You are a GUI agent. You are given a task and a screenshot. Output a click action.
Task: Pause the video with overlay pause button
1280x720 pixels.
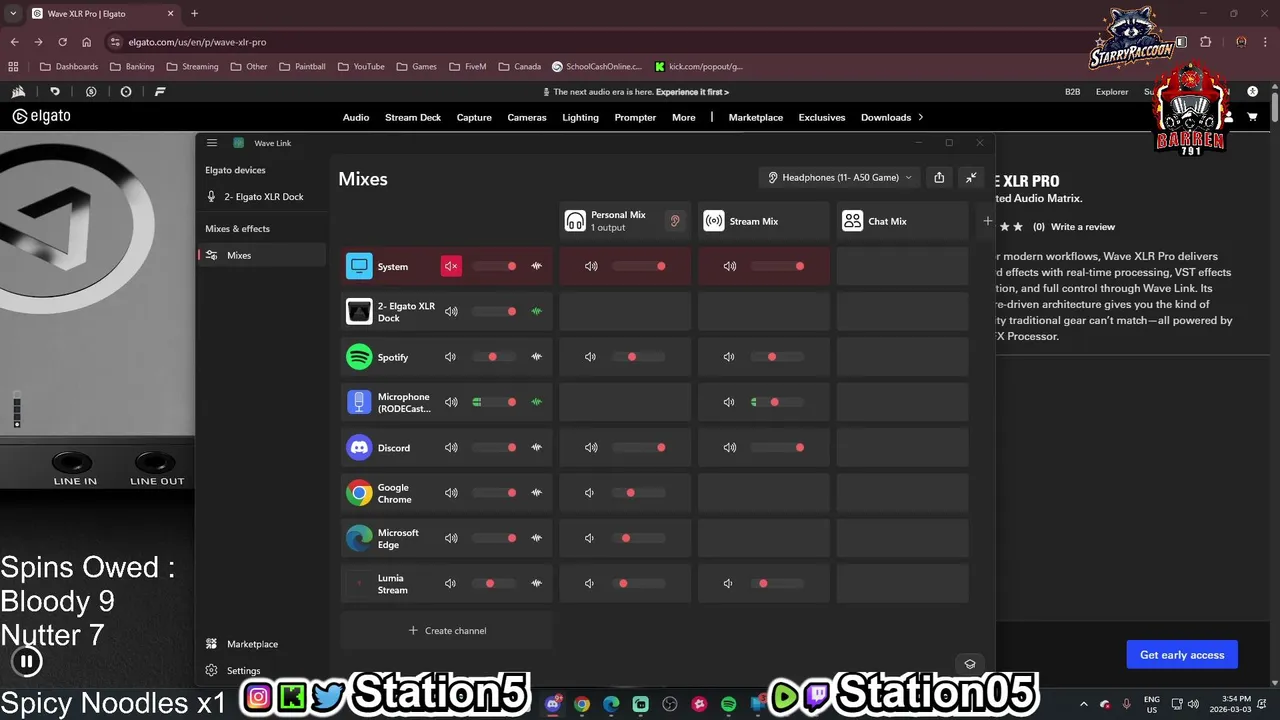click(x=27, y=661)
